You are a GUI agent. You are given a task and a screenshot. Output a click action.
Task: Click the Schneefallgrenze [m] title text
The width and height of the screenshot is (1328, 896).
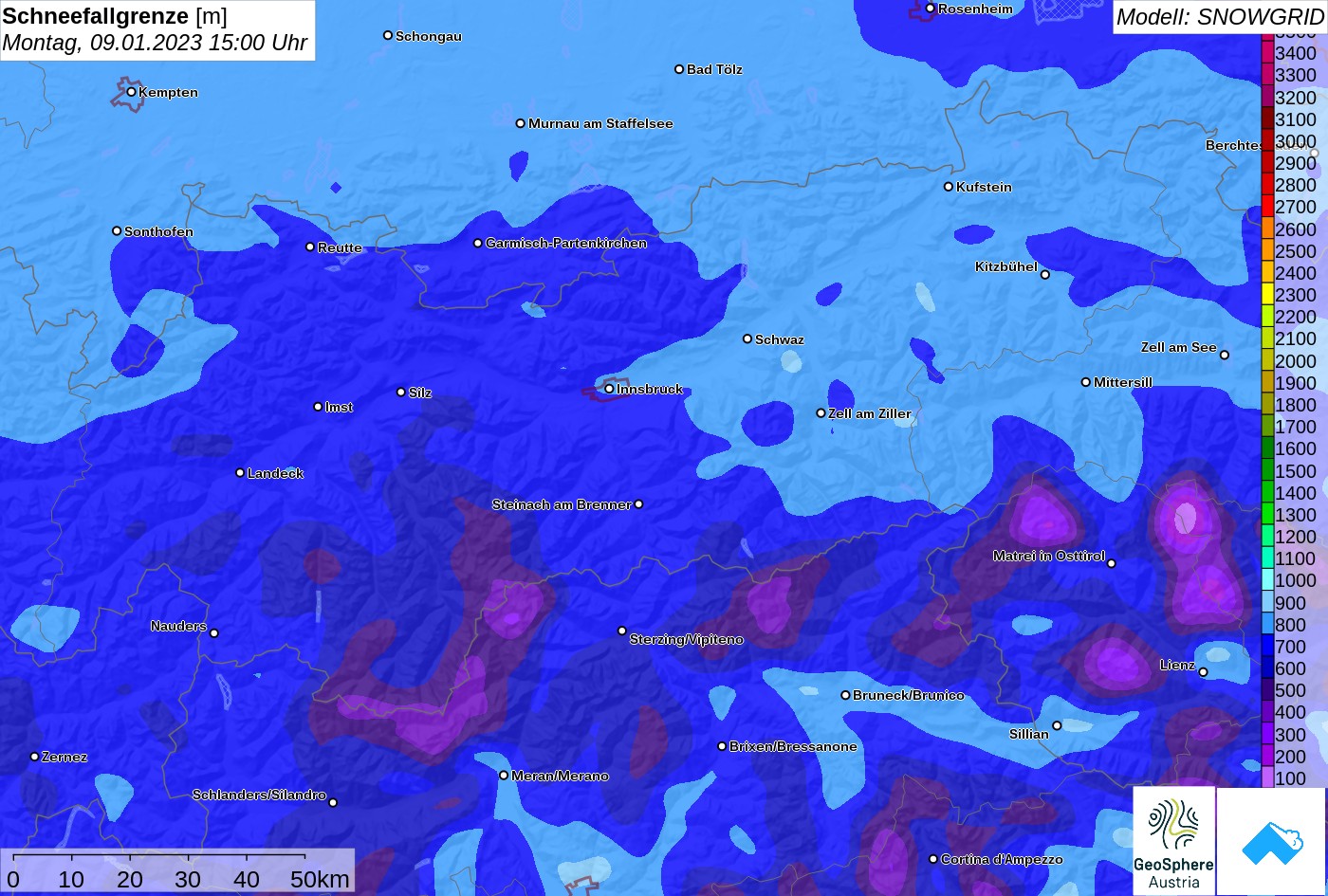[115, 16]
